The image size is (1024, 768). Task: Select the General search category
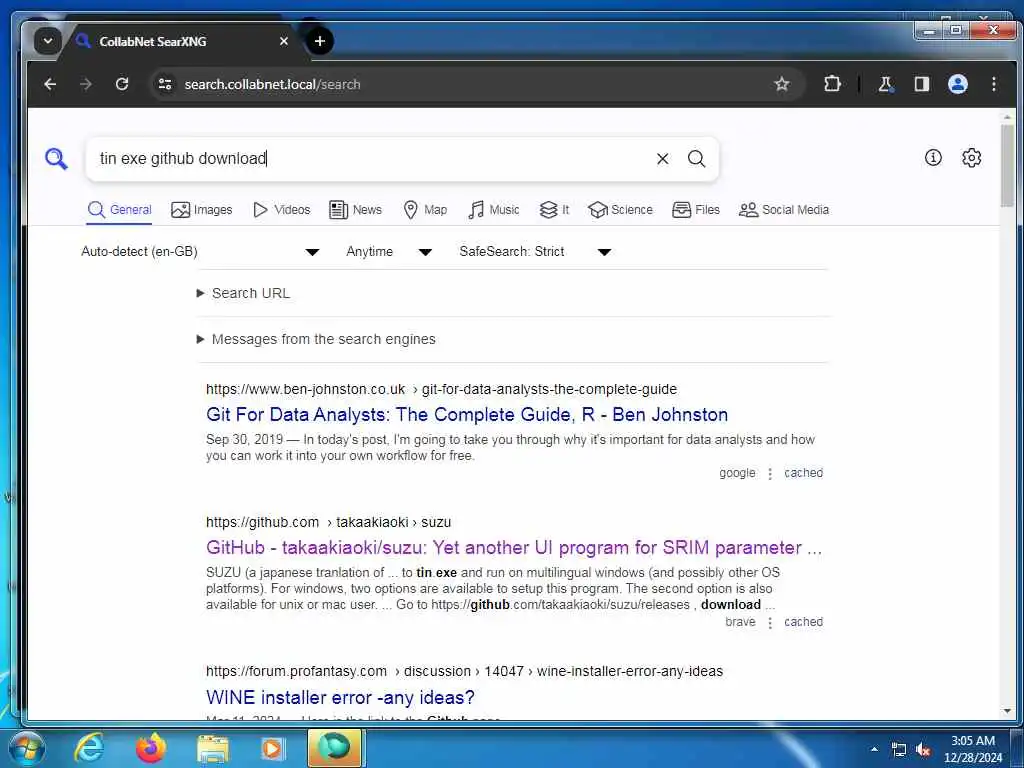point(120,210)
